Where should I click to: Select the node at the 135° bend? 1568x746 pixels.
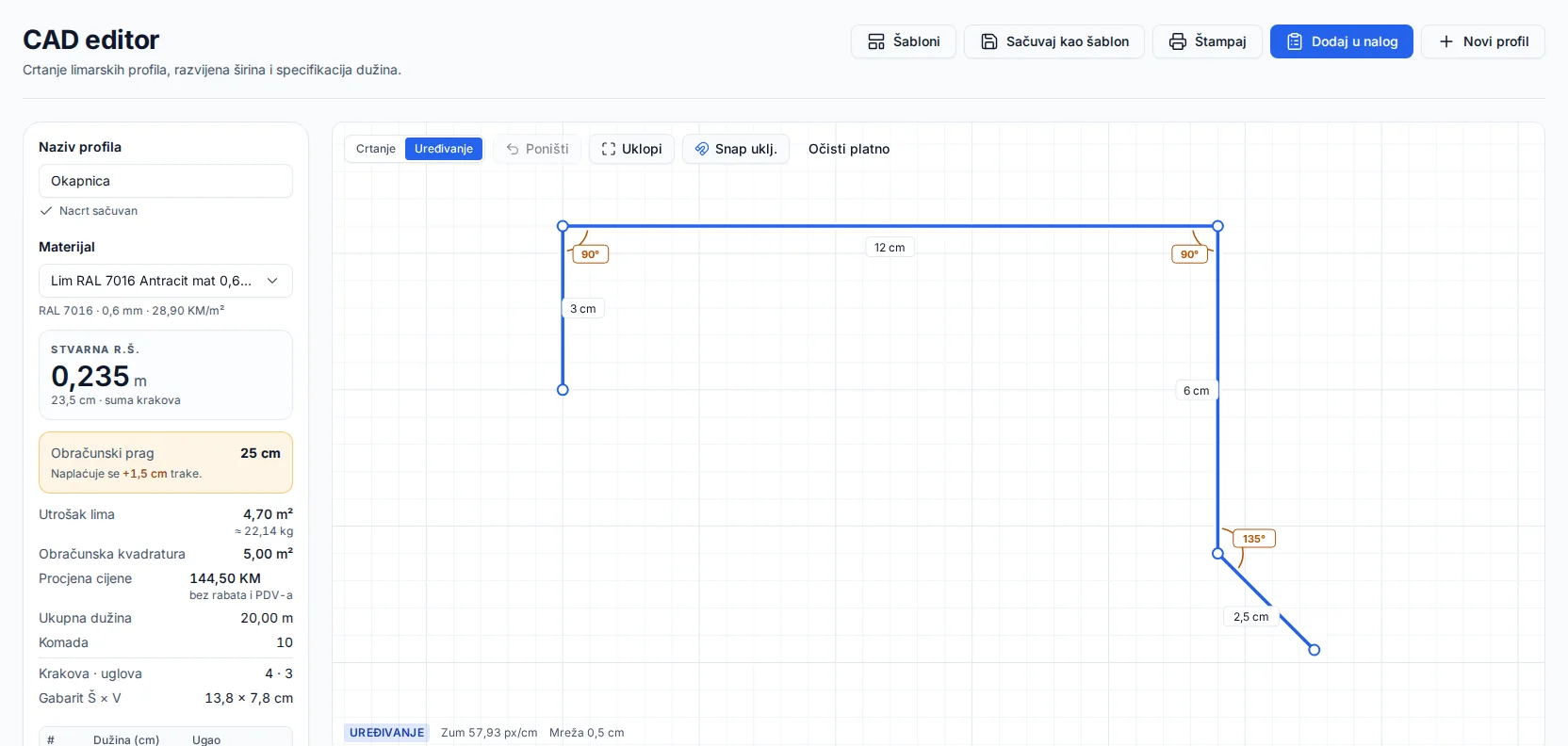[x=1217, y=554]
